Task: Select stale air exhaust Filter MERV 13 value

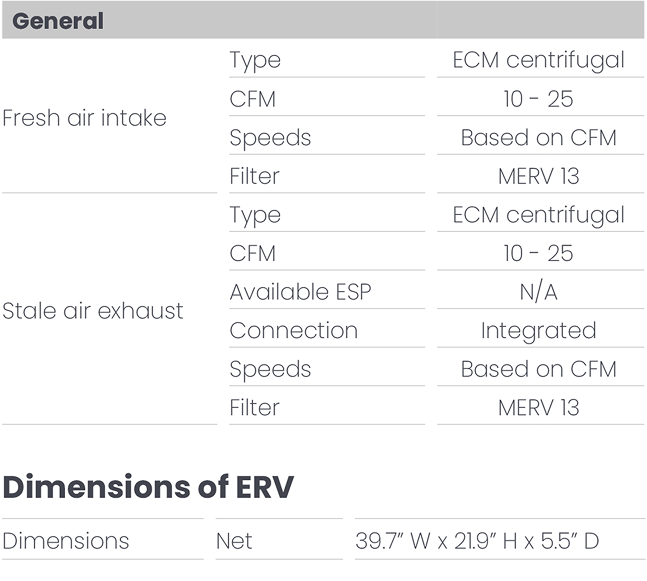Action: click(538, 408)
